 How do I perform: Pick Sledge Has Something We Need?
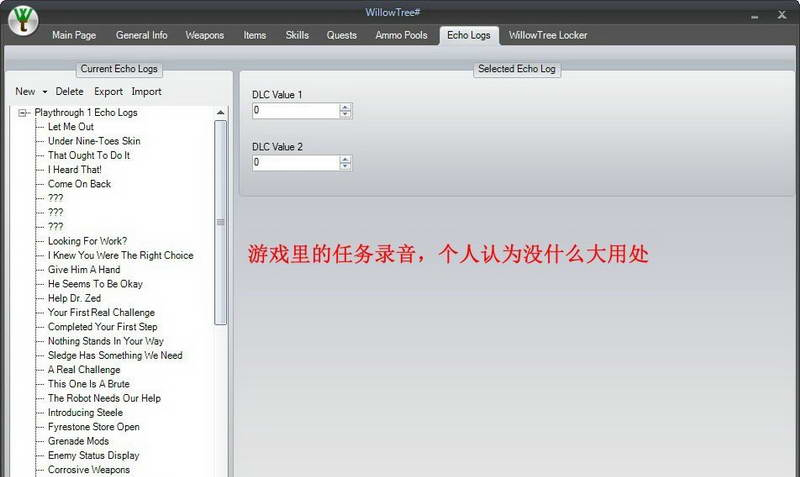pyautogui.click(x=115, y=355)
